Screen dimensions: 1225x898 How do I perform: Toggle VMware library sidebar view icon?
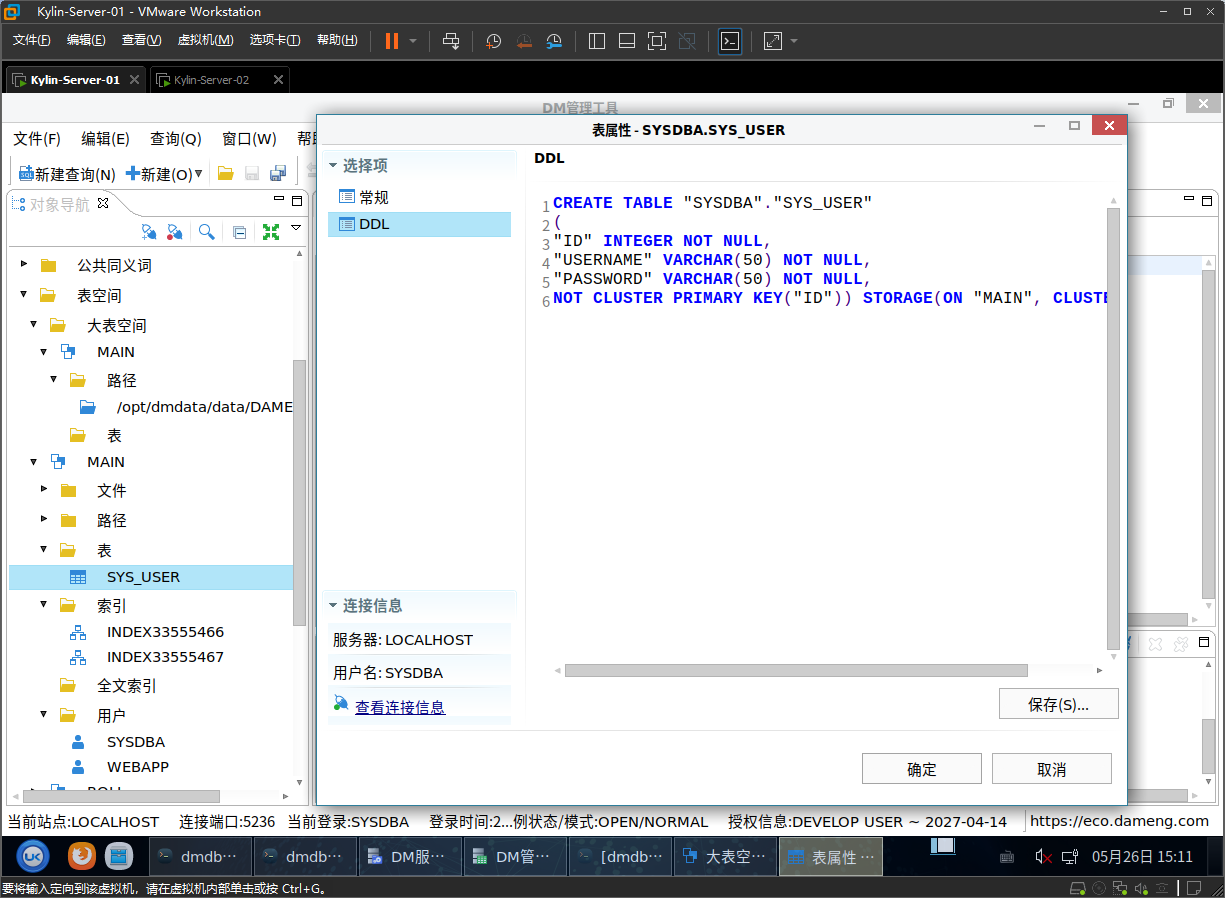597,41
